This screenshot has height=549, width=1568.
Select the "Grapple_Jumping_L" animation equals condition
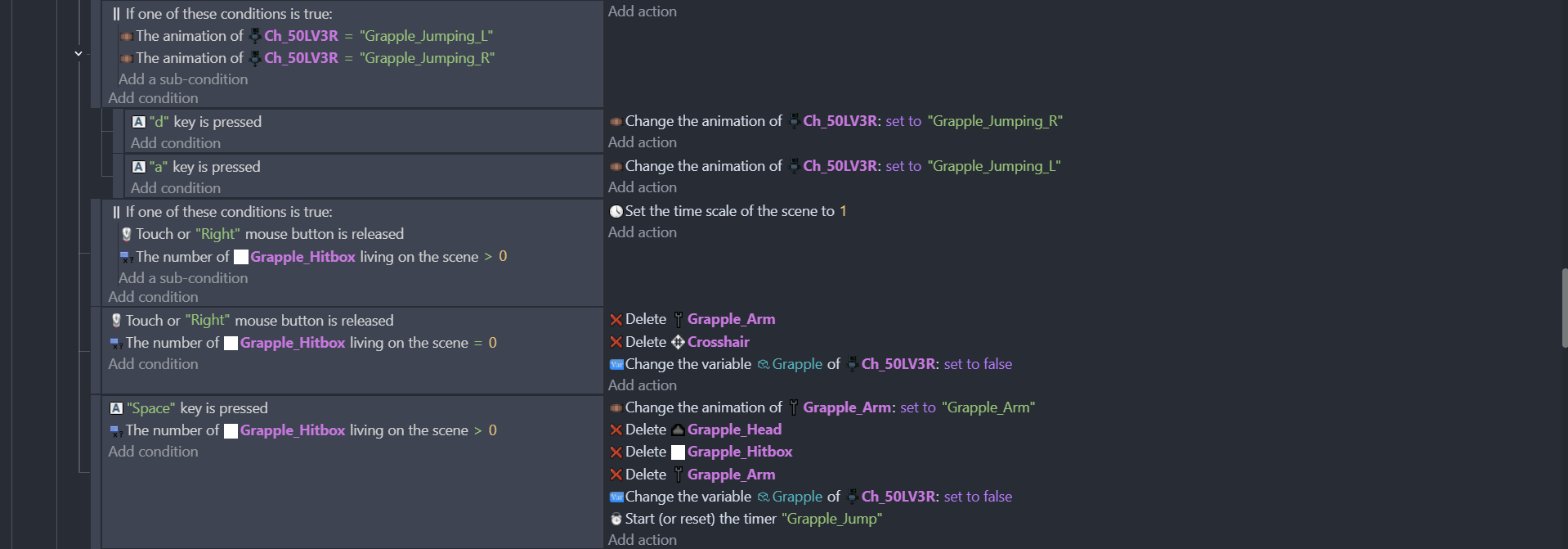(314, 36)
